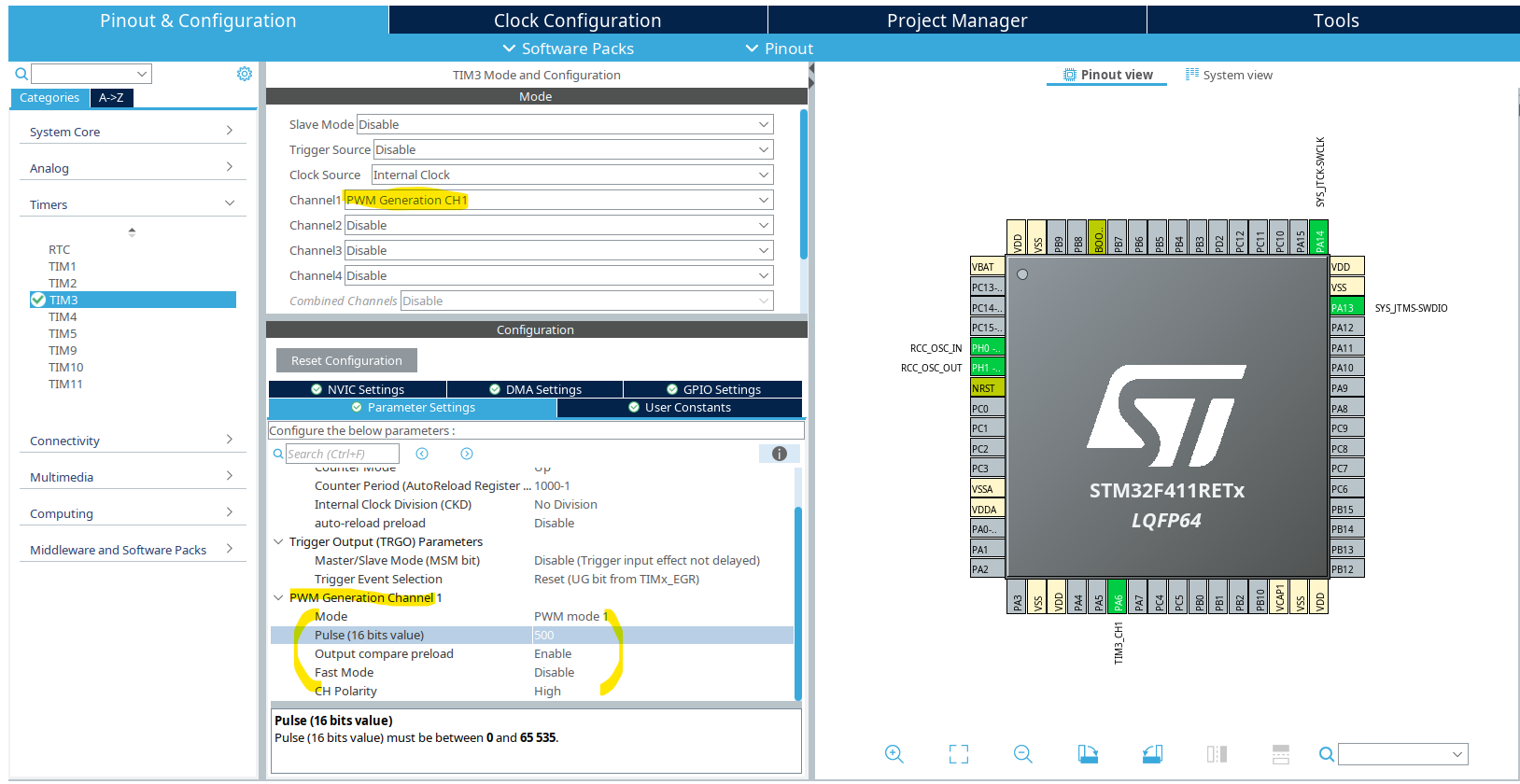Select the VBAT pin on the chip
The width and height of the screenshot is (1520, 784).
coord(988,267)
